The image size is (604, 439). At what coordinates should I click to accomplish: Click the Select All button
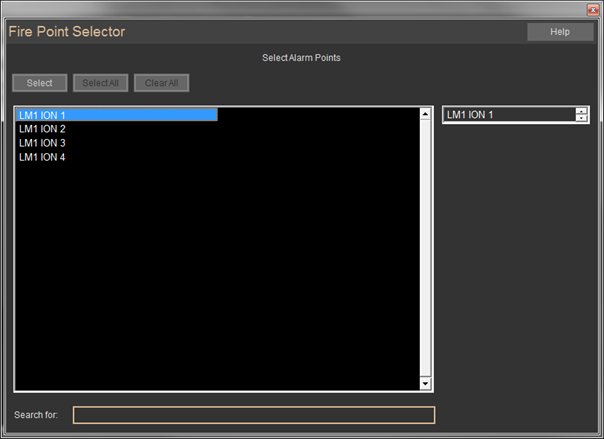100,83
